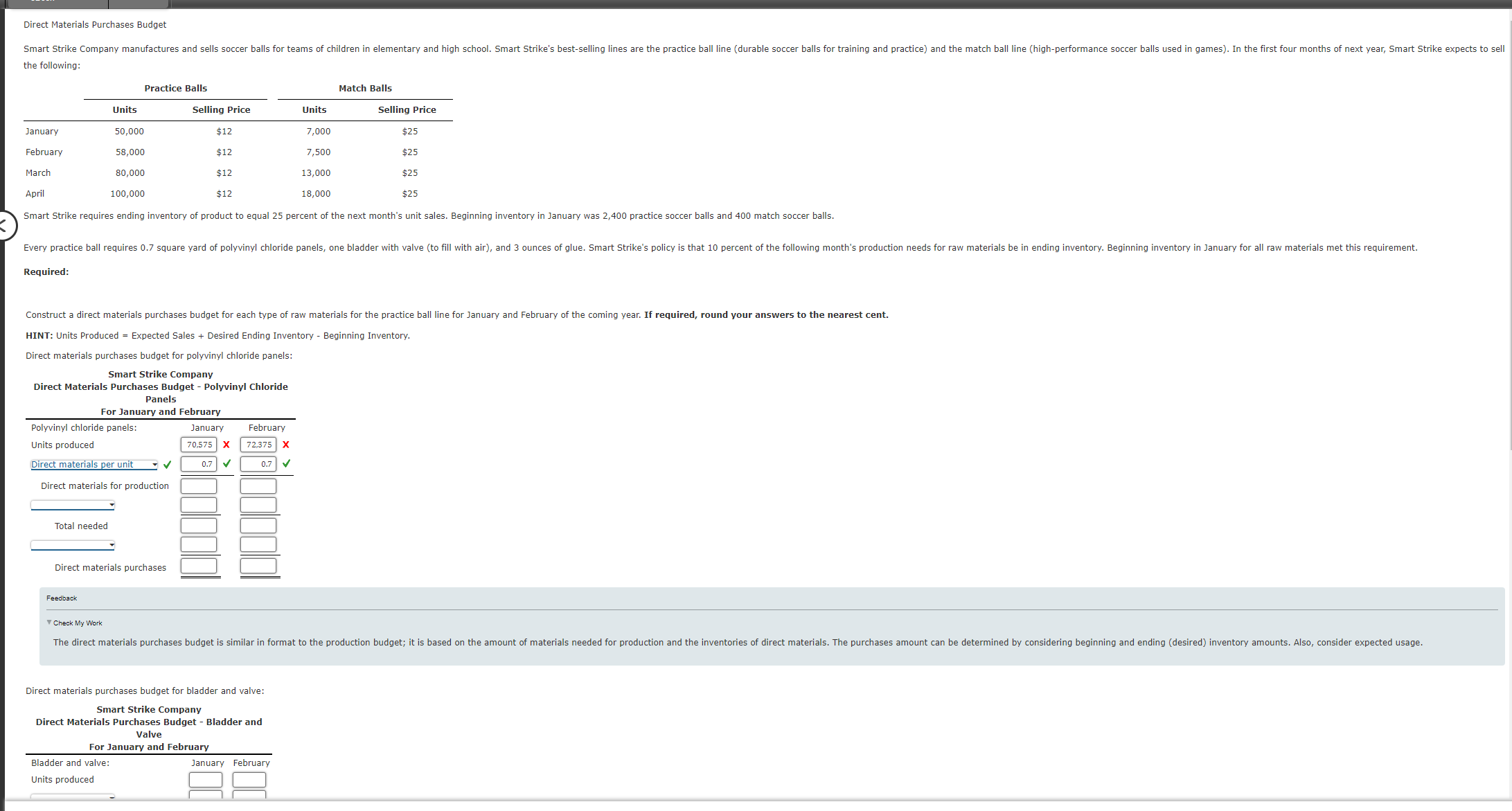Open the Direct materials per unit dropdown

[94, 465]
